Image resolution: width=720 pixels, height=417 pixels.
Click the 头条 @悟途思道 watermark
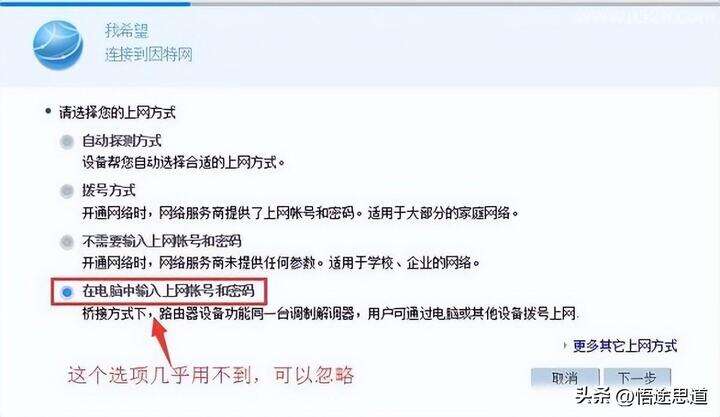pyautogui.click(x=641, y=396)
